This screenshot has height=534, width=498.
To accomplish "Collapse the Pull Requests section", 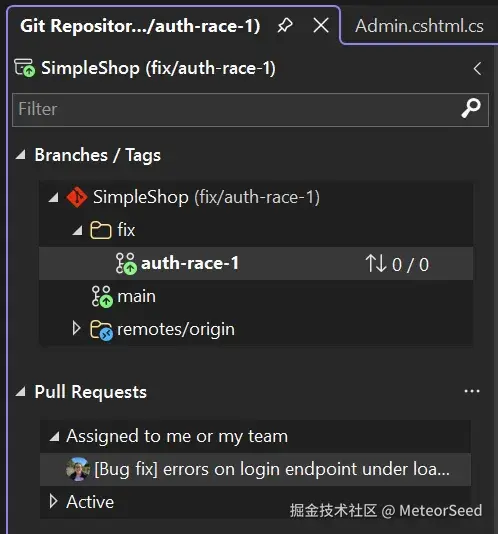I will coord(21,392).
